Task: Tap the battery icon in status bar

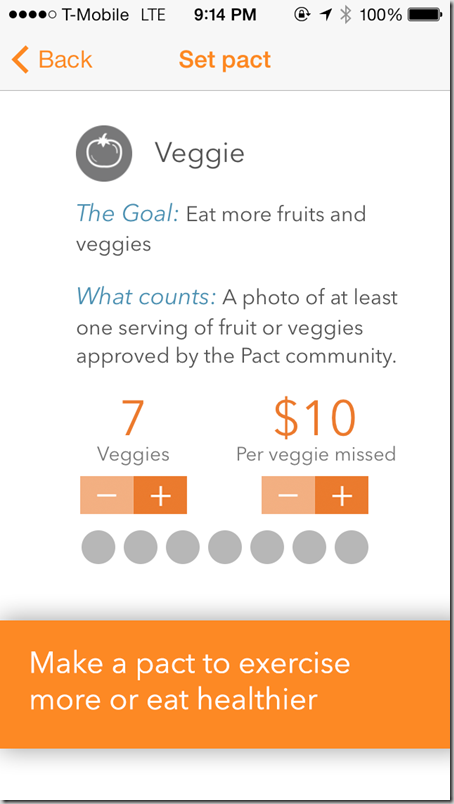Action: tap(426, 15)
